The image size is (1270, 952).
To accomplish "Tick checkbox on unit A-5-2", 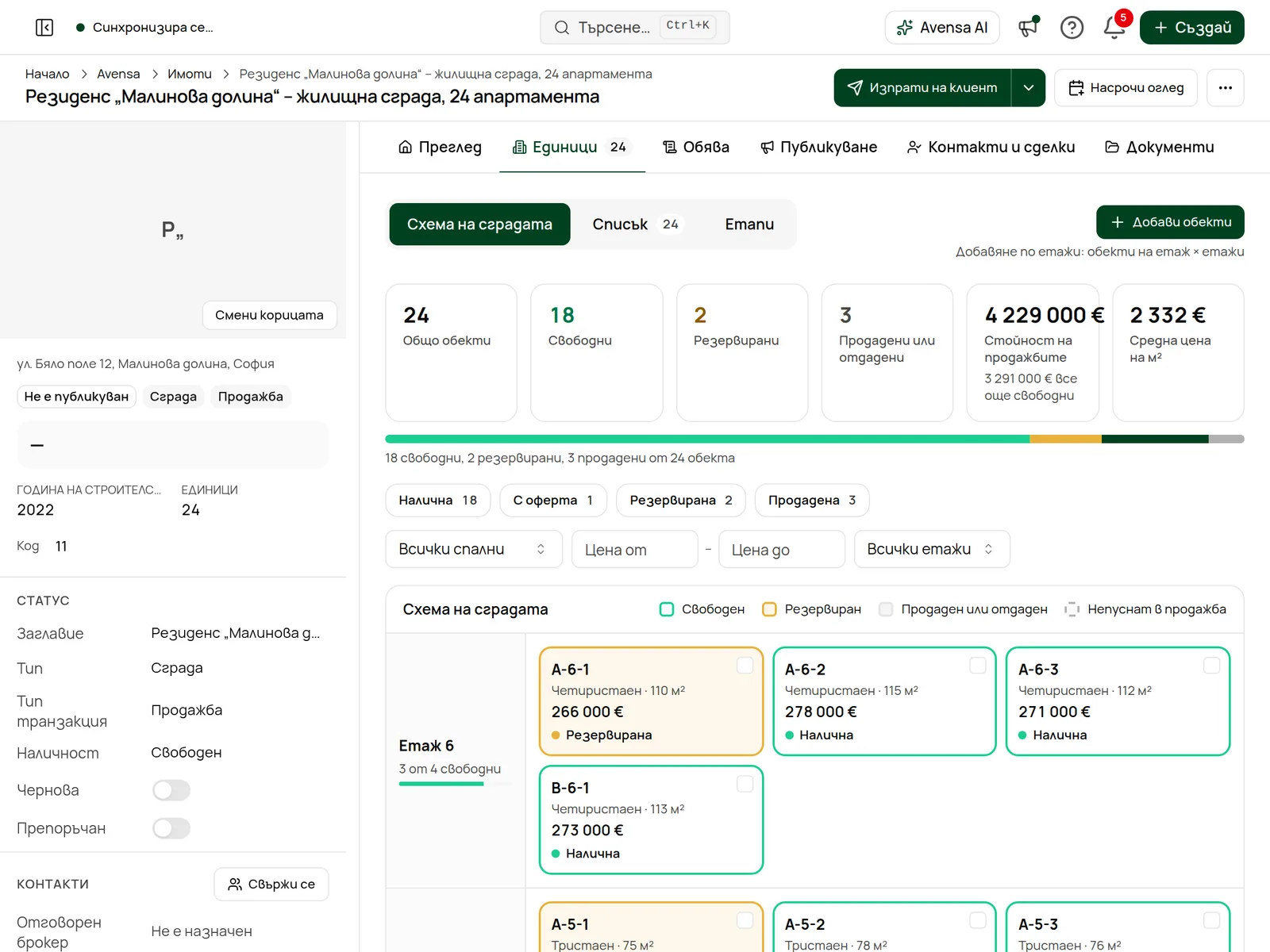I will 978,920.
